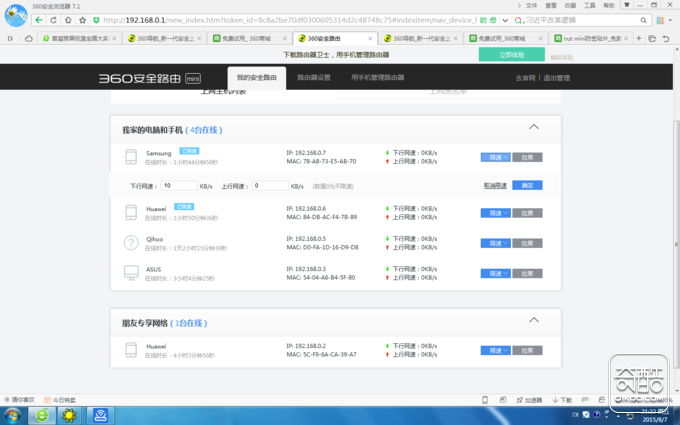Viewport: 680px width, 425px height.
Task: Open 限速 dropdown for Qihoo
Action: click(495, 243)
